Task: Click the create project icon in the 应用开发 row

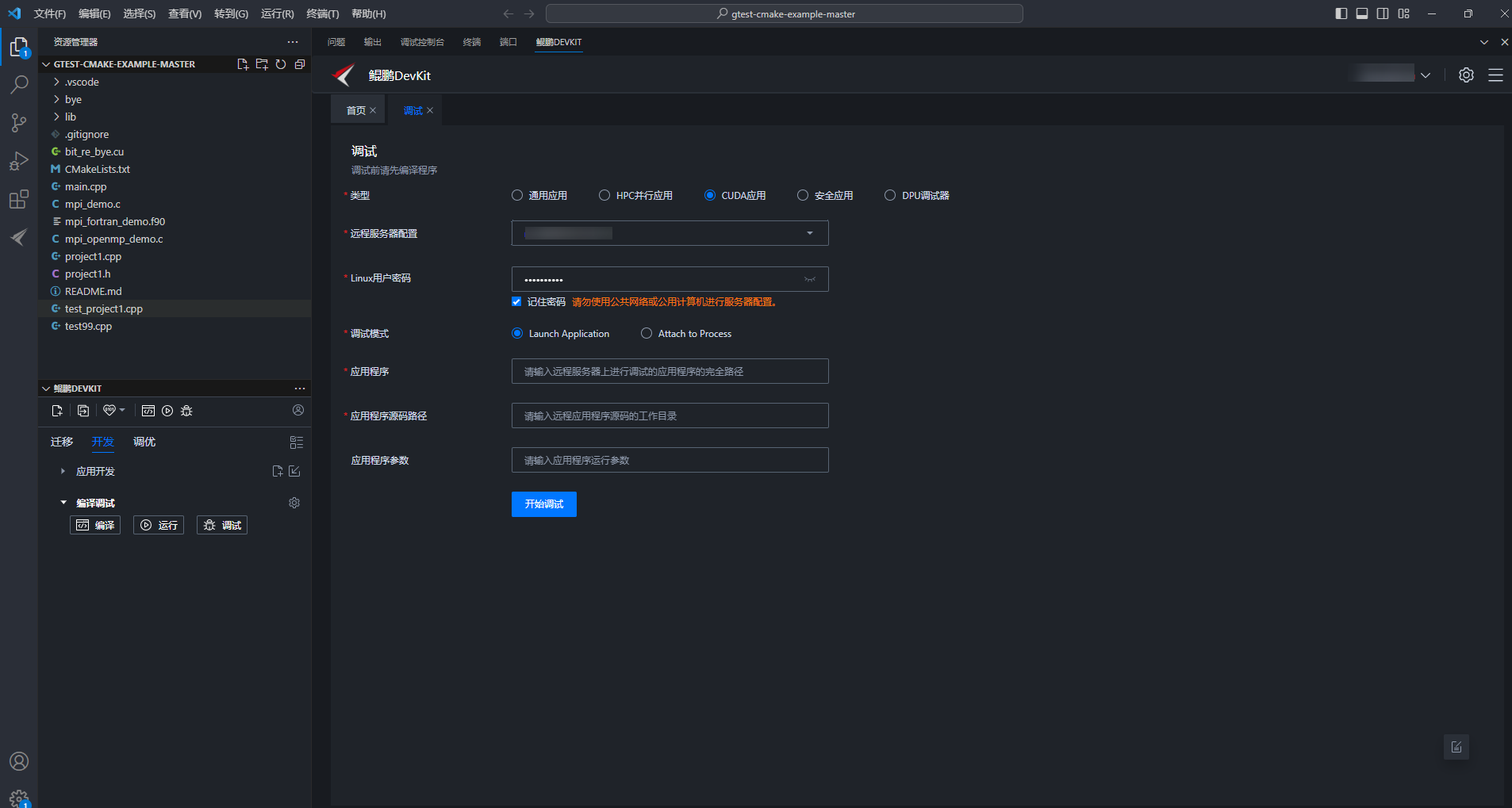Action: [278, 471]
